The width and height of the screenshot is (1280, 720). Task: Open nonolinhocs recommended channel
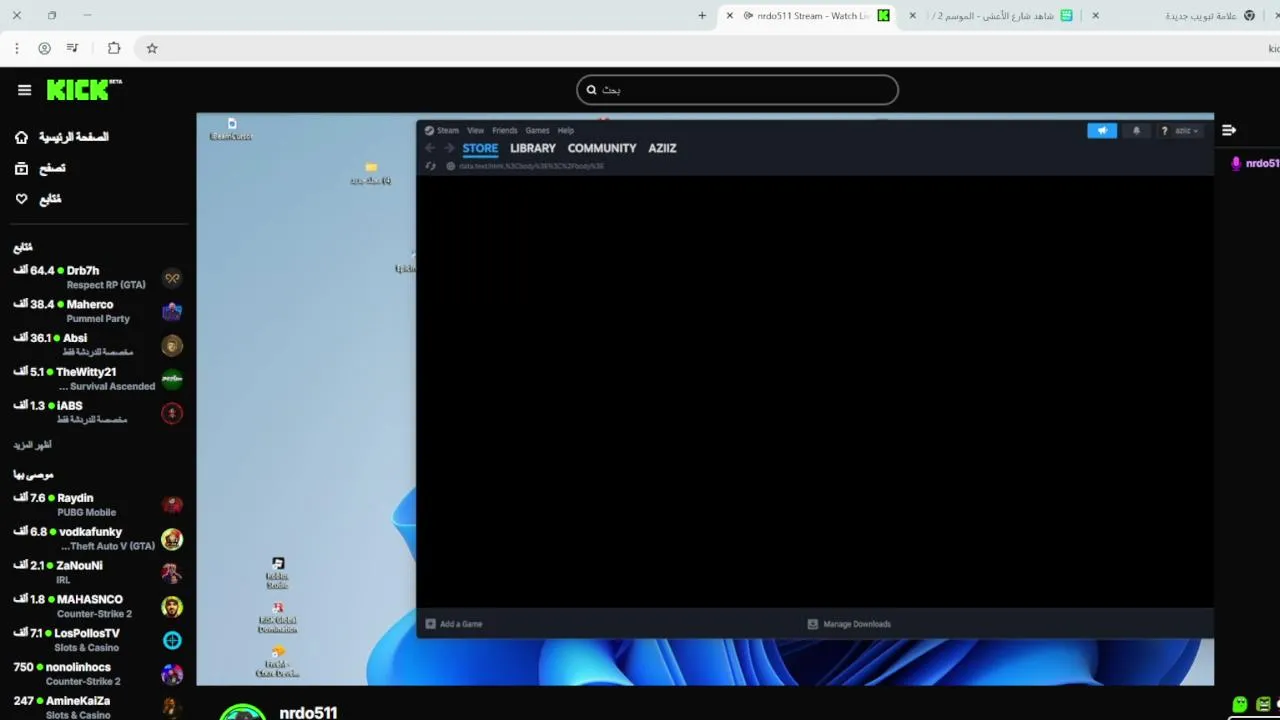98,674
